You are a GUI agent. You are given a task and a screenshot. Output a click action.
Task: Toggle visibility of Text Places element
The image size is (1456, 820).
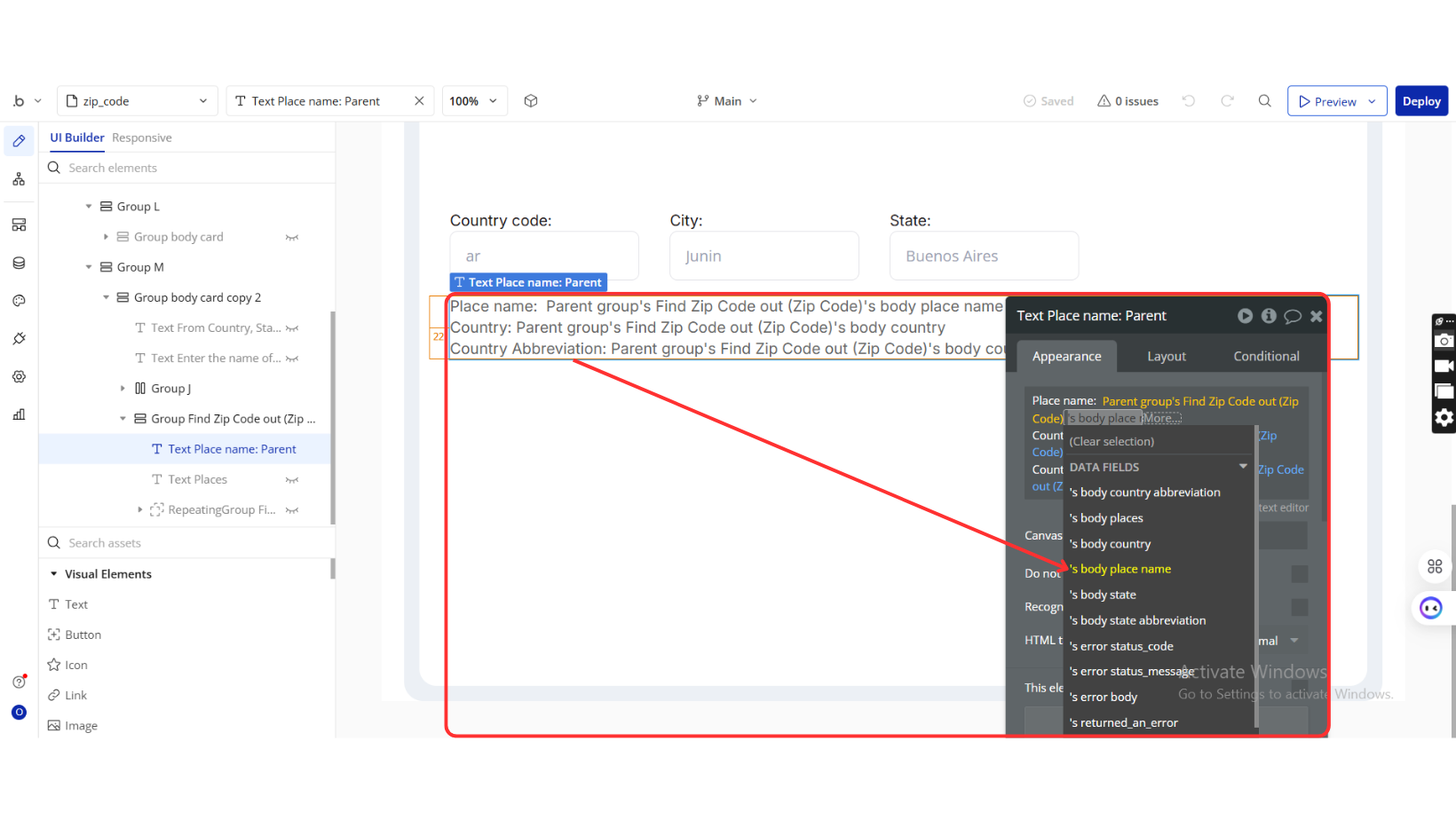(x=292, y=480)
